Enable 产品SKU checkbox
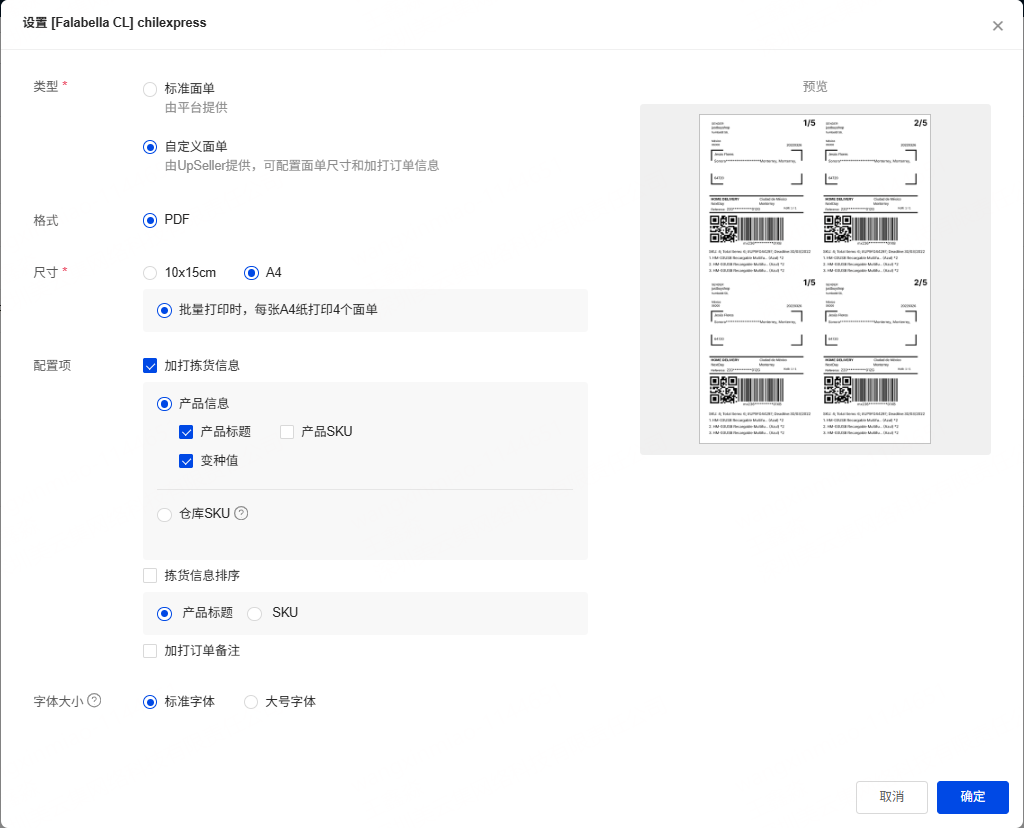The height and width of the screenshot is (828, 1024). tap(287, 432)
